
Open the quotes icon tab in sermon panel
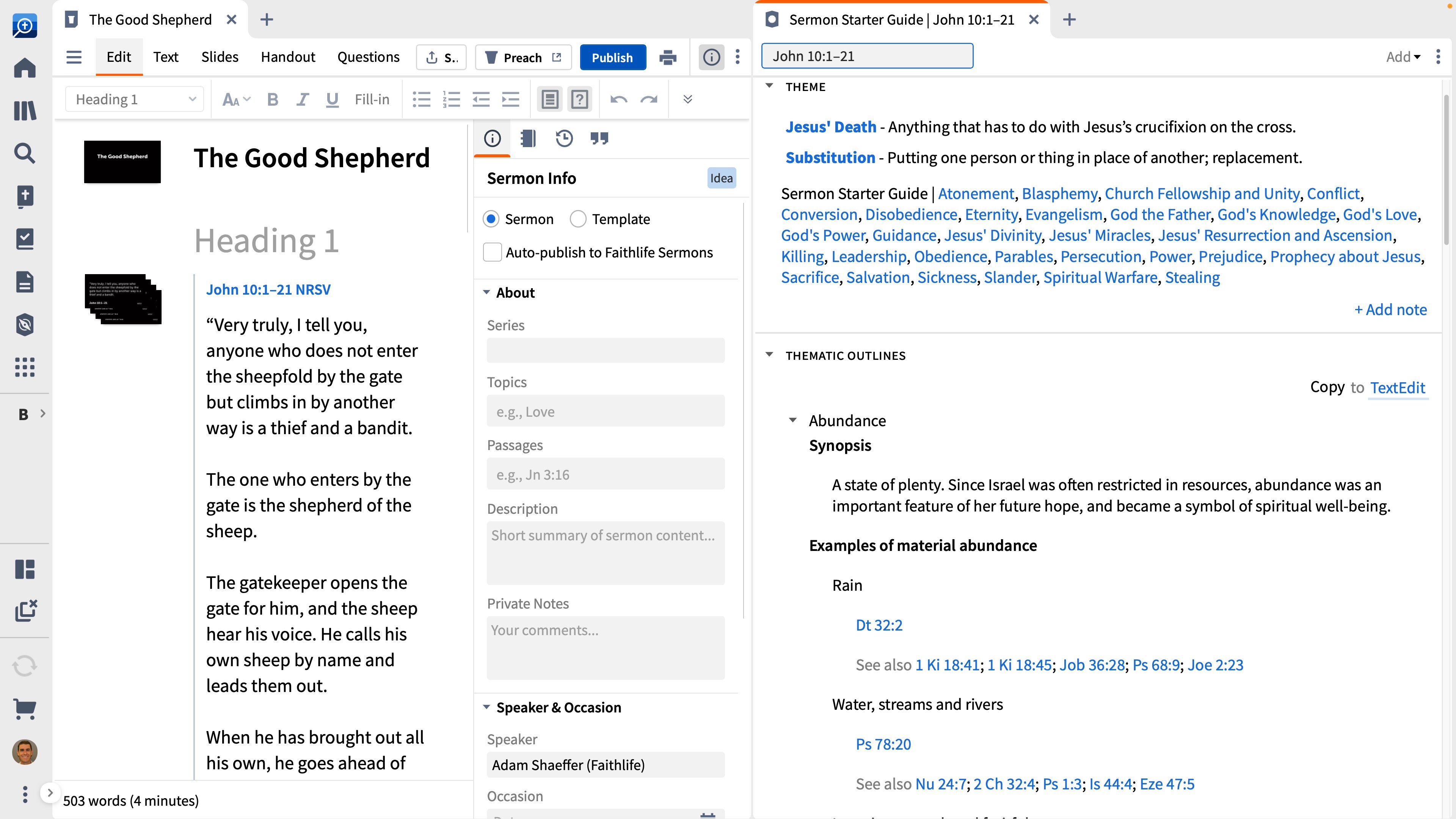pyautogui.click(x=599, y=138)
